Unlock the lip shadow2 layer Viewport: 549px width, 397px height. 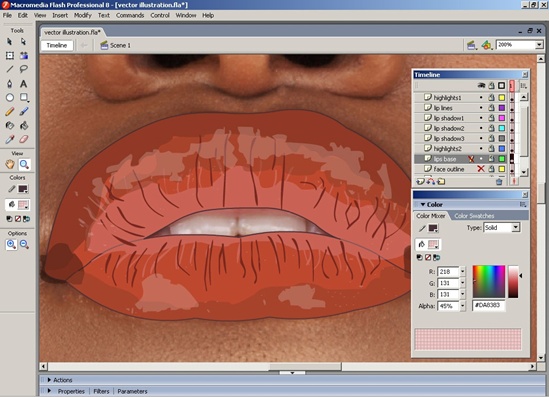(x=492, y=128)
